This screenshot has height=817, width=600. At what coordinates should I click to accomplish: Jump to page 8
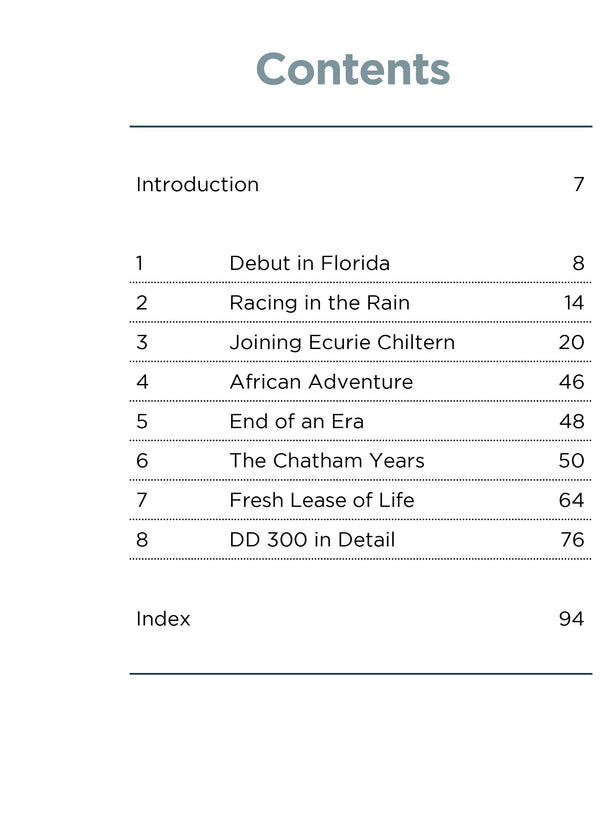tap(578, 263)
